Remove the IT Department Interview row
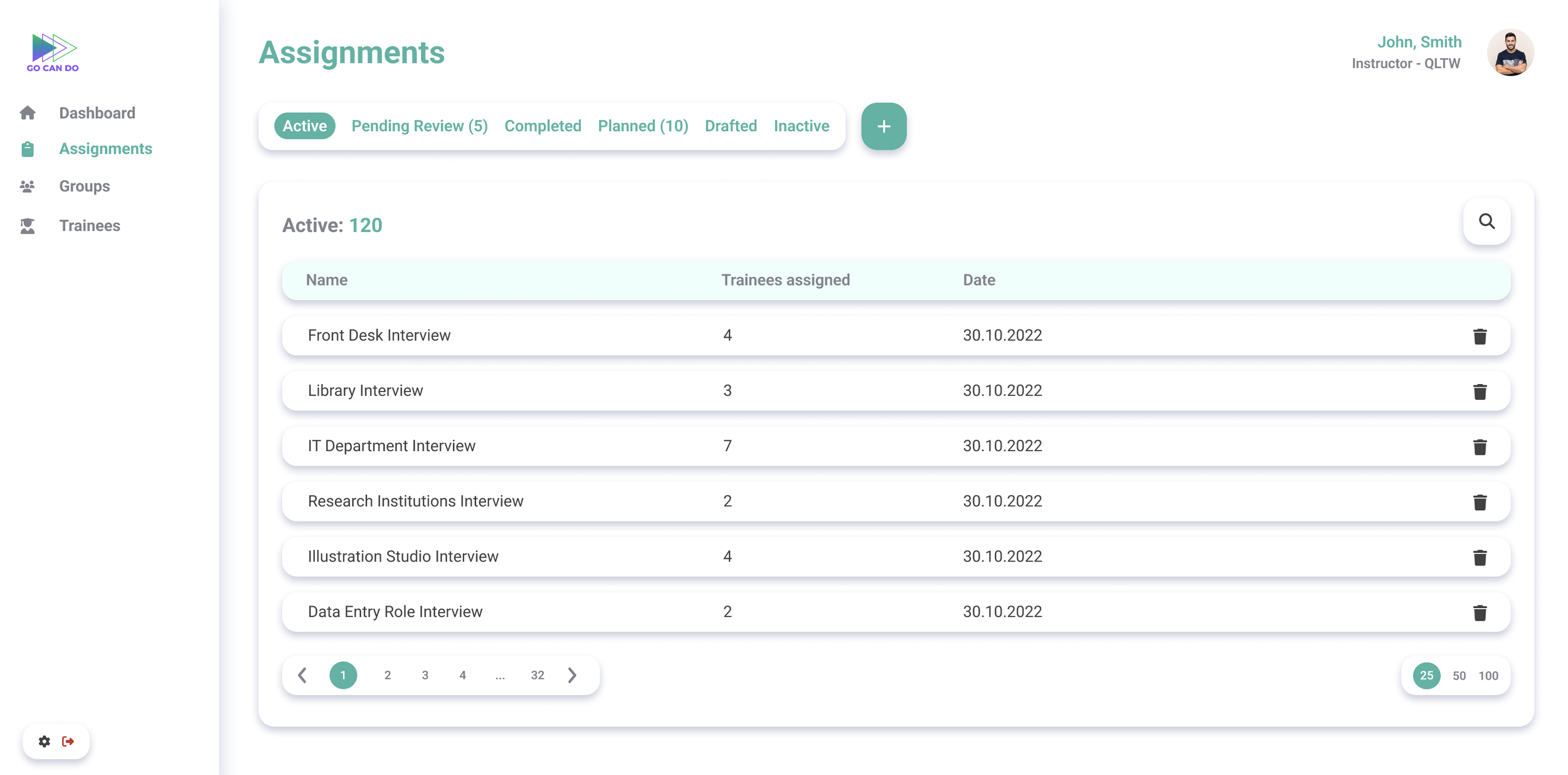This screenshot has height=775, width=1568. pyautogui.click(x=1480, y=447)
